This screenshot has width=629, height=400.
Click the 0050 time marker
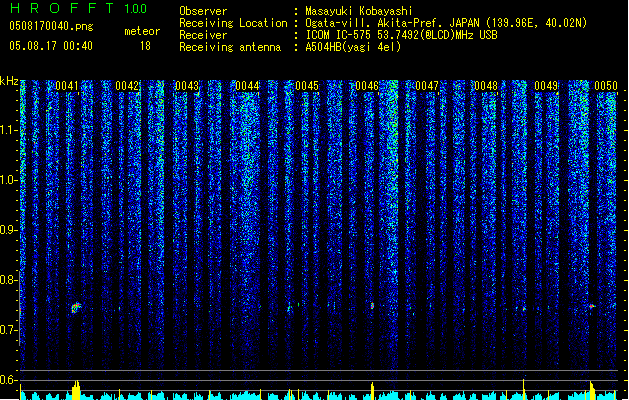click(606, 86)
